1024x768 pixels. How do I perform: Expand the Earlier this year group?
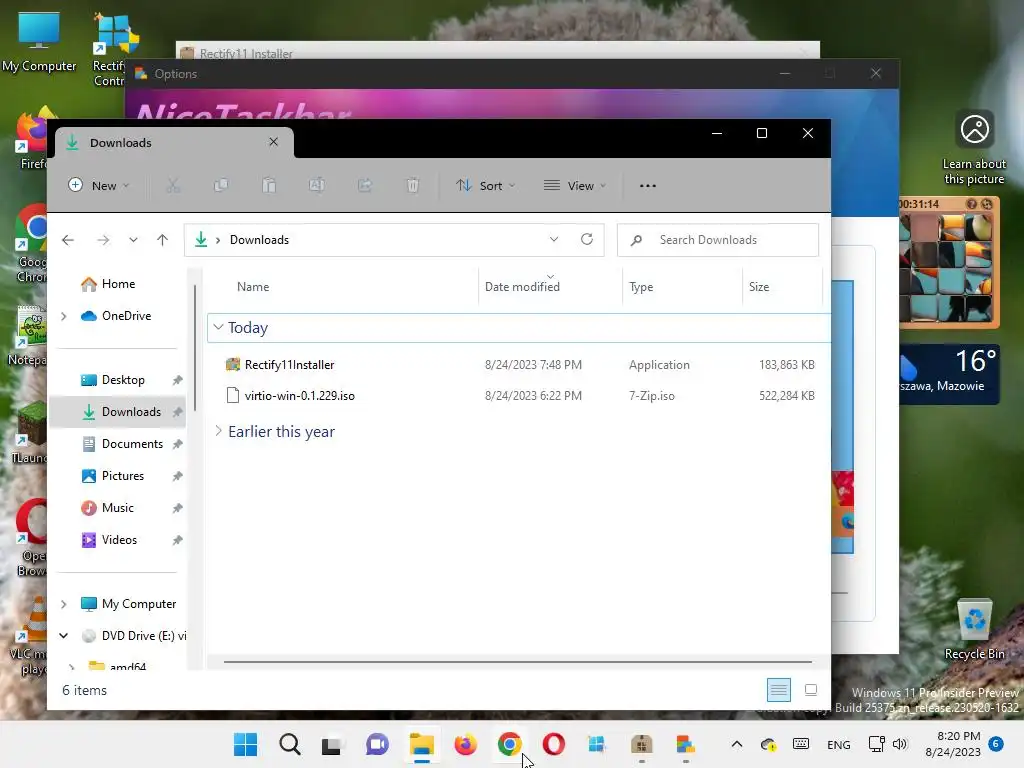[x=218, y=431]
